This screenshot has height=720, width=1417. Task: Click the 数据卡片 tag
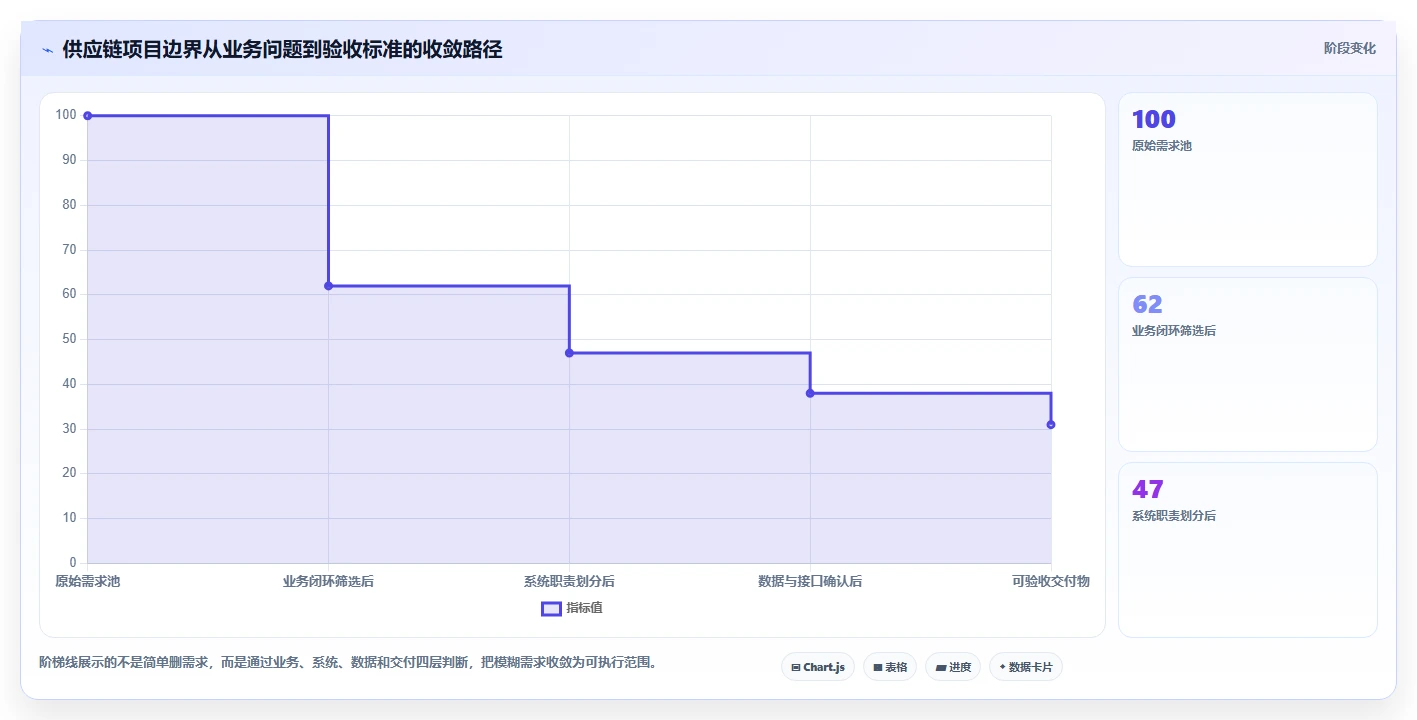[1025, 667]
